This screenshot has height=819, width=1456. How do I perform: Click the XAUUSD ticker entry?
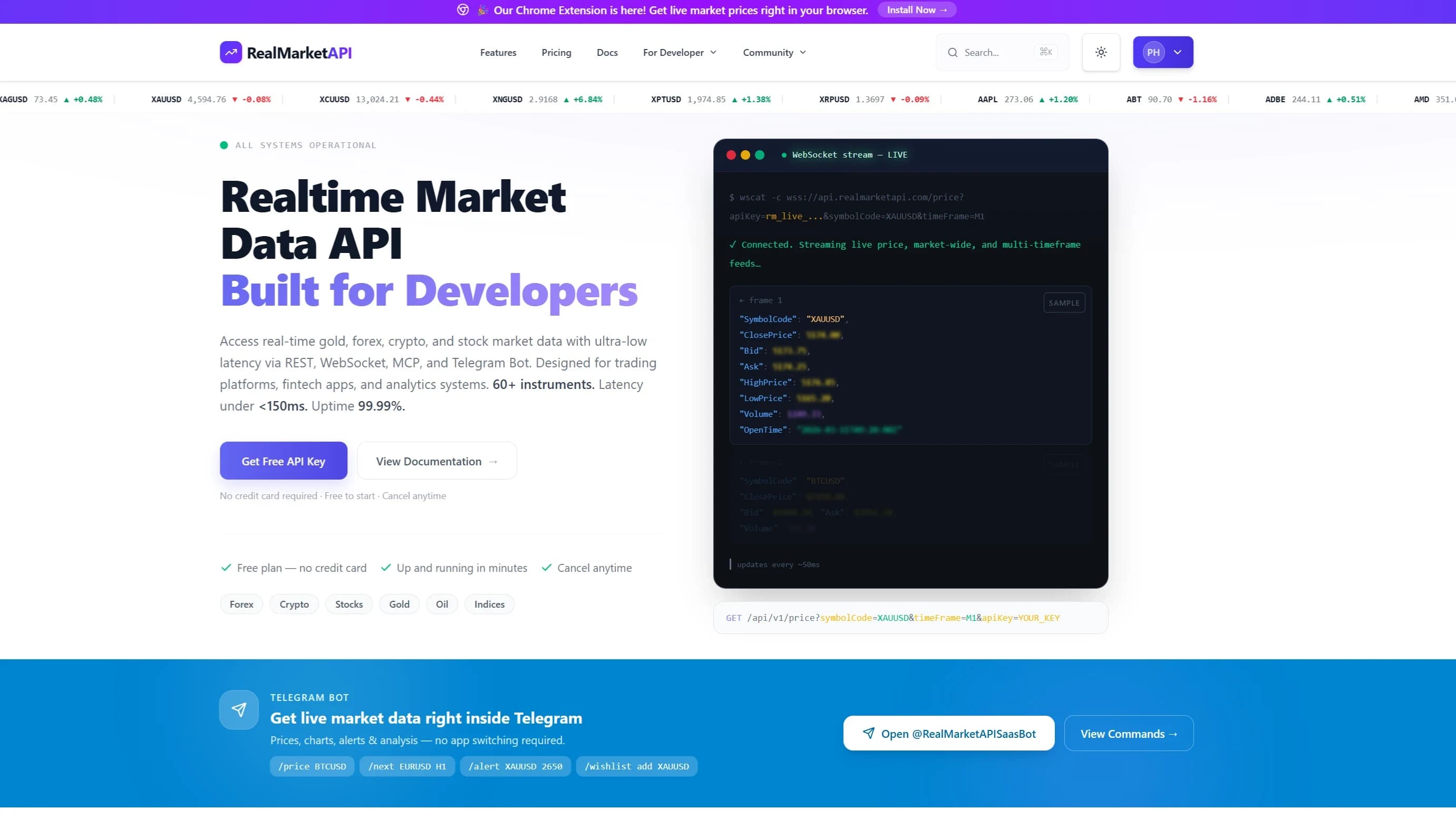211,99
